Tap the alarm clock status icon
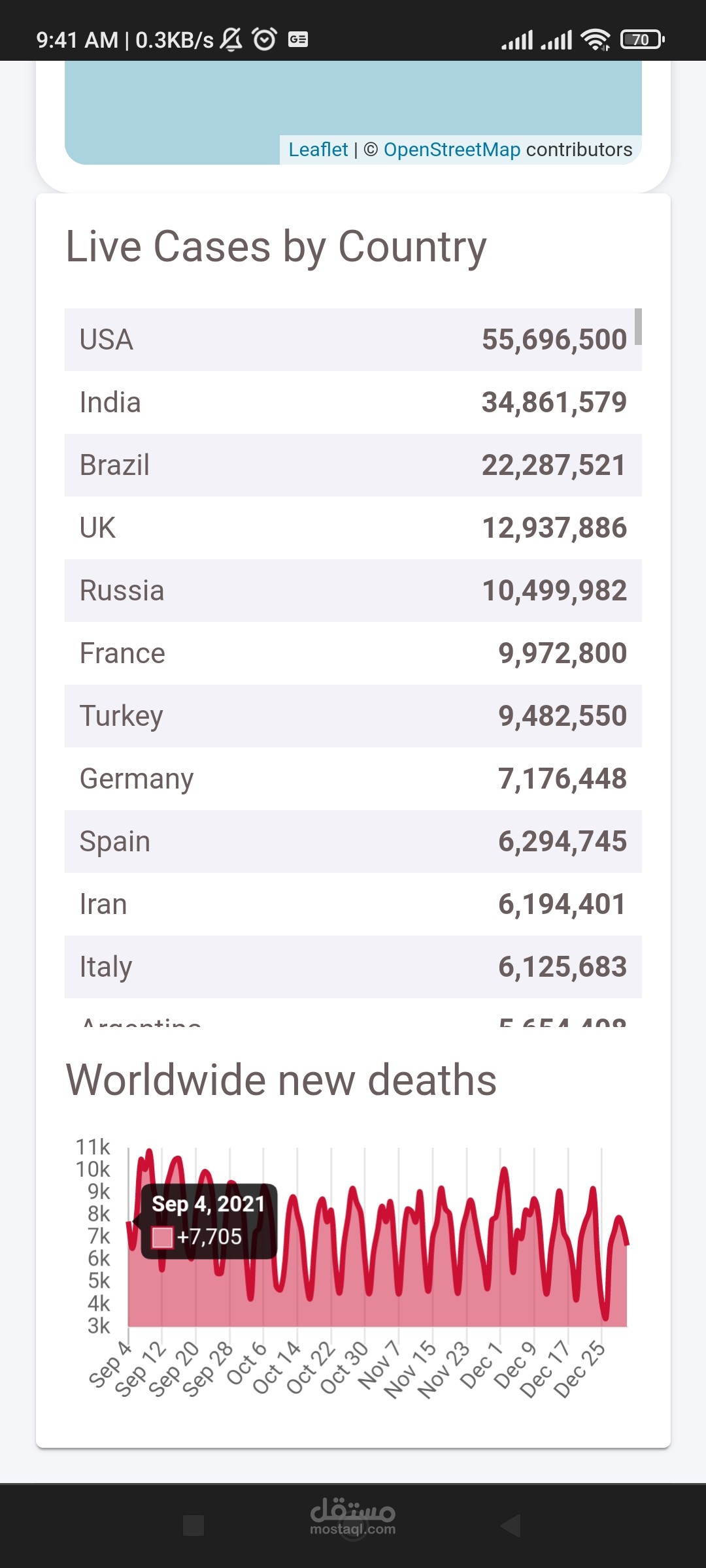This screenshot has width=706, height=1568. tap(265, 39)
